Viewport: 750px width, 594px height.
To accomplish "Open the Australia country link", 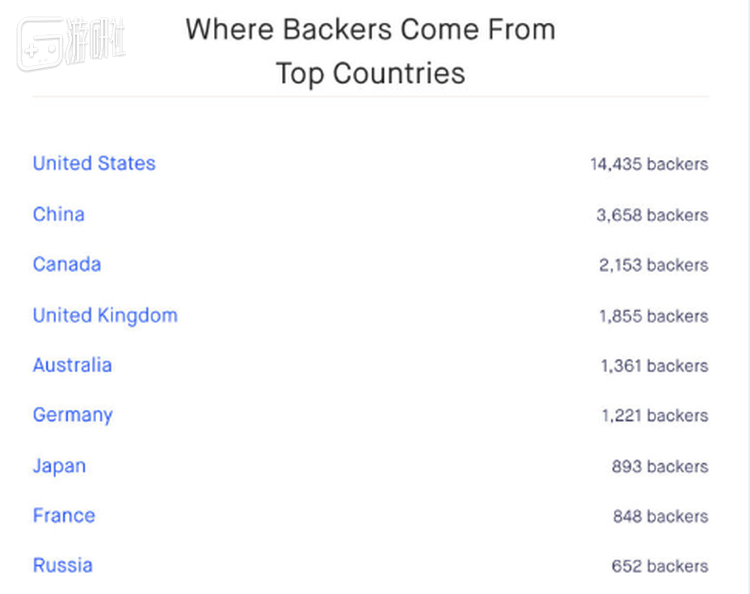I will click(x=72, y=365).
